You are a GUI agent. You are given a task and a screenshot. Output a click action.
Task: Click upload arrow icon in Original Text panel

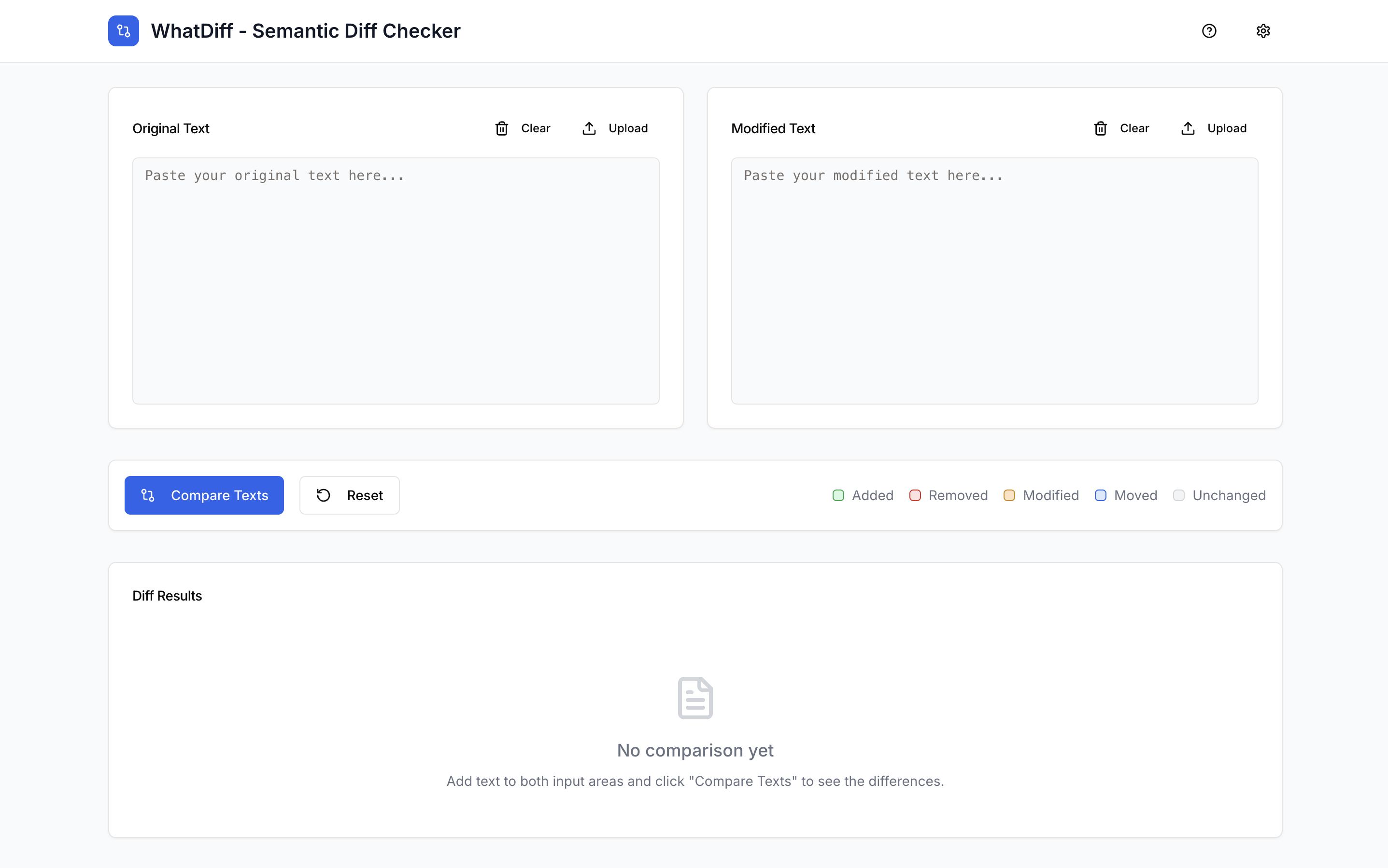(589, 128)
